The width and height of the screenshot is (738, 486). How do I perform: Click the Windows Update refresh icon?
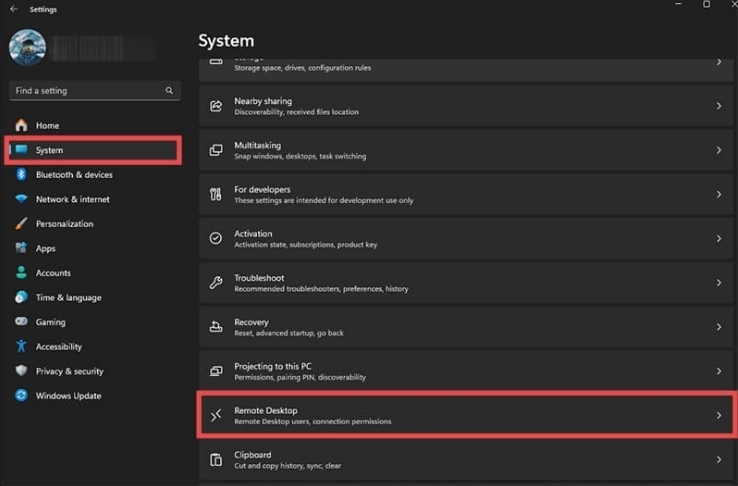[21, 395]
